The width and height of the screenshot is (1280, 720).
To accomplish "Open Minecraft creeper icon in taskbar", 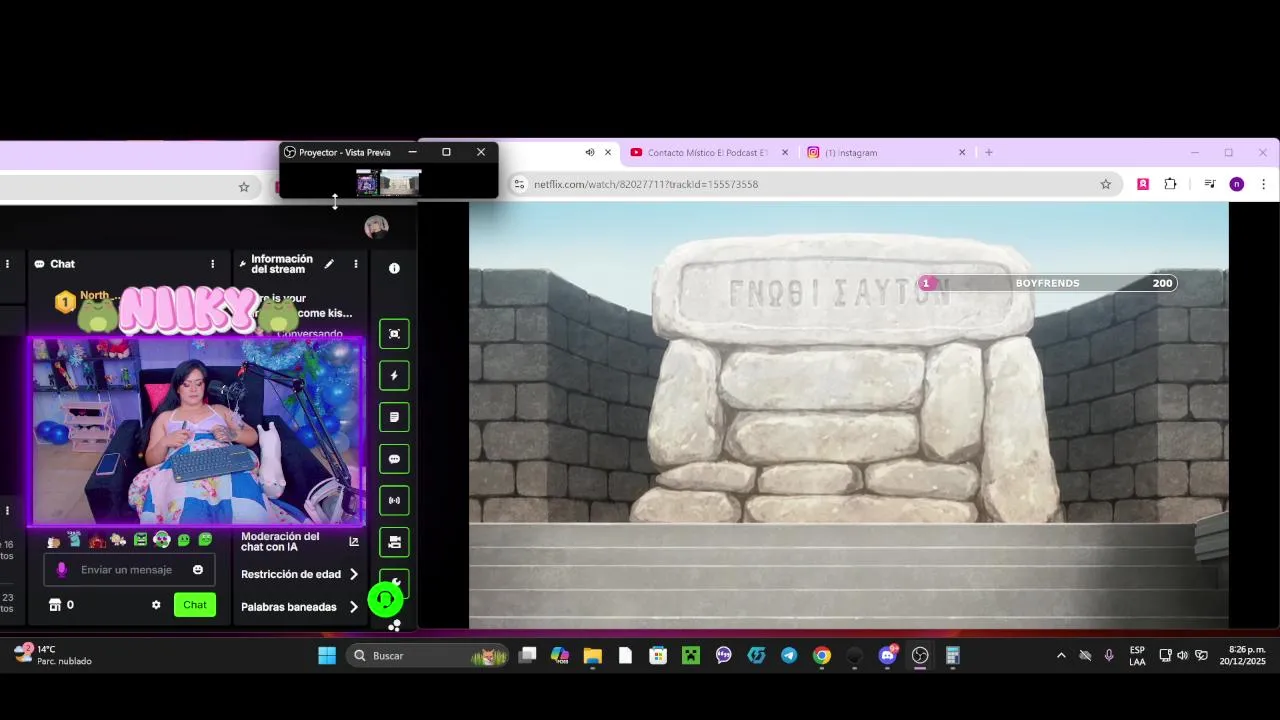I will [690, 656].
